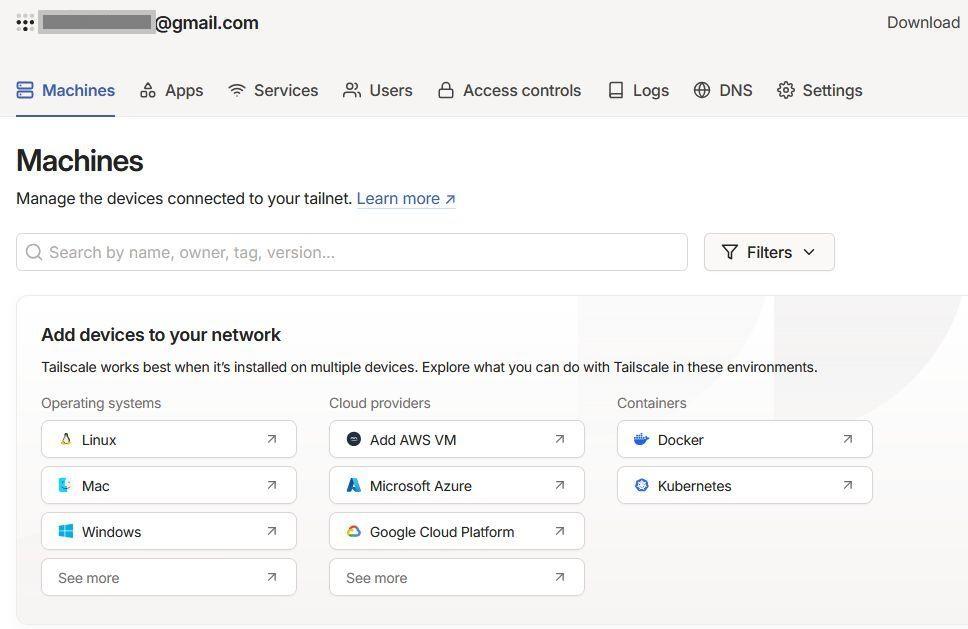Open the Logs section
Screen dimensions: 968x629
point(638,90)
